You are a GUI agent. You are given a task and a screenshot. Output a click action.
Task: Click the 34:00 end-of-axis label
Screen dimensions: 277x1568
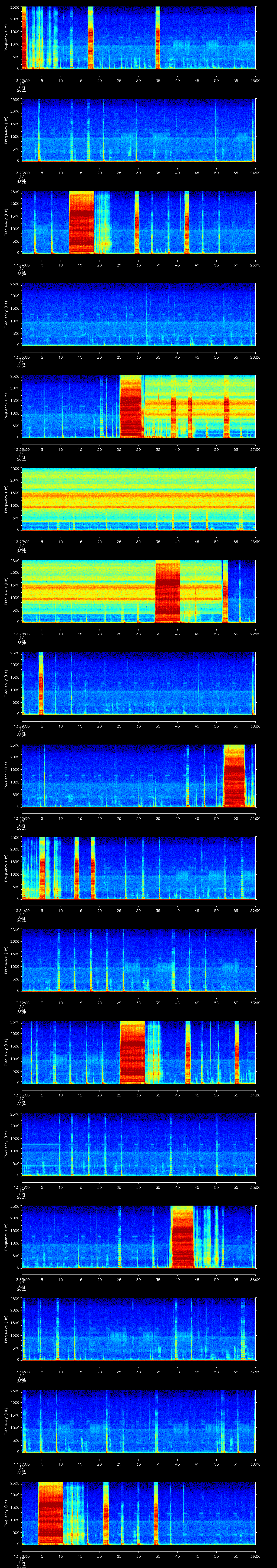click(x=256, y=1095)
